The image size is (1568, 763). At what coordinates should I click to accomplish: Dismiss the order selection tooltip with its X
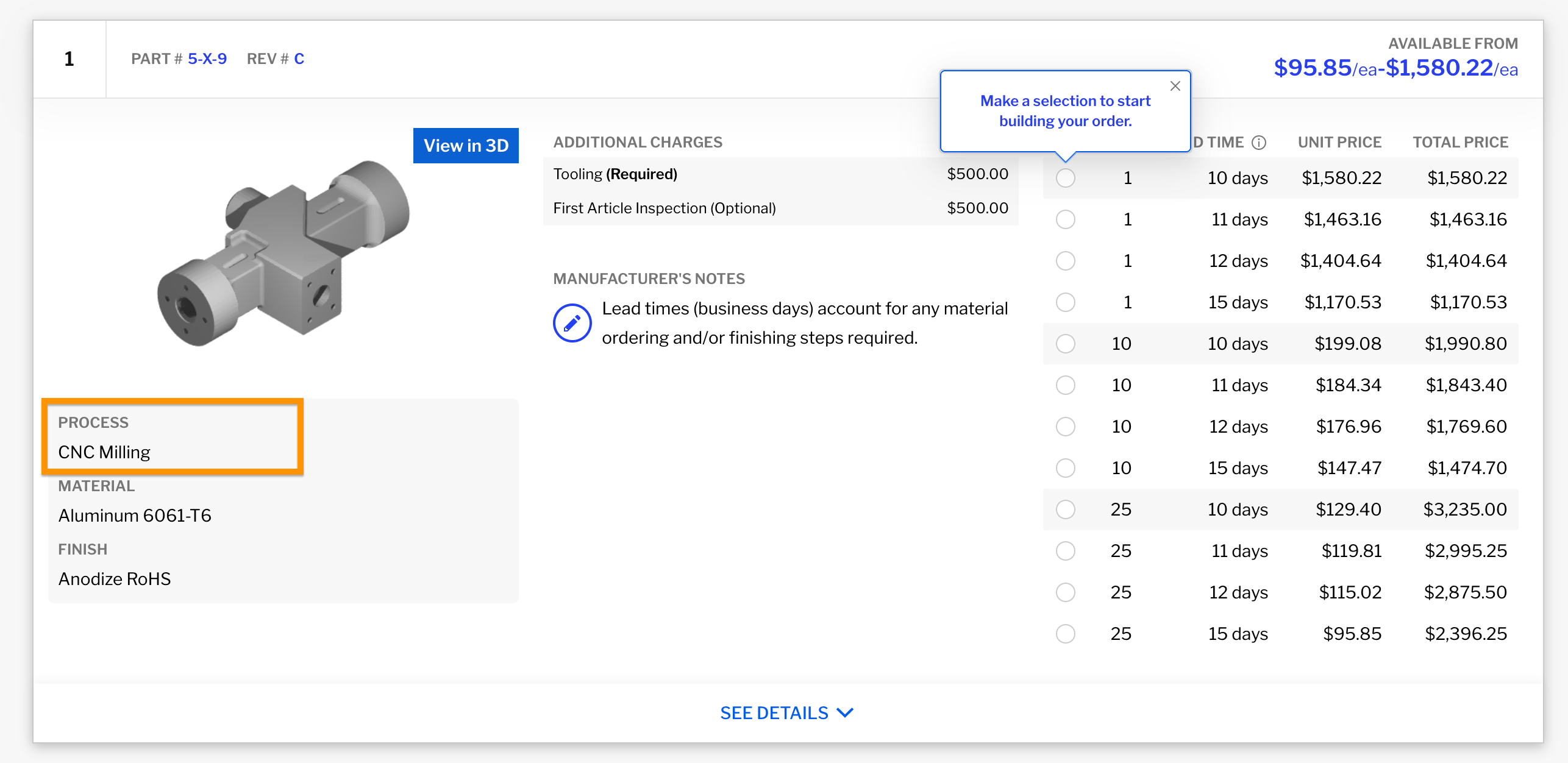(x=1175, y=86)
